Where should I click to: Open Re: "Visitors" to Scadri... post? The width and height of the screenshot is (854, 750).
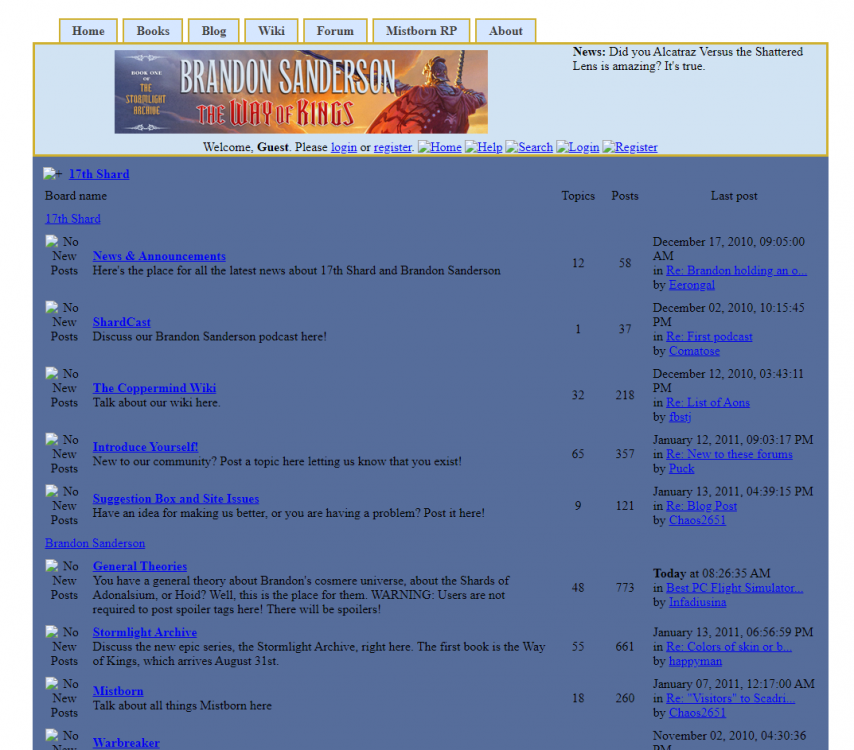point(730,698)
